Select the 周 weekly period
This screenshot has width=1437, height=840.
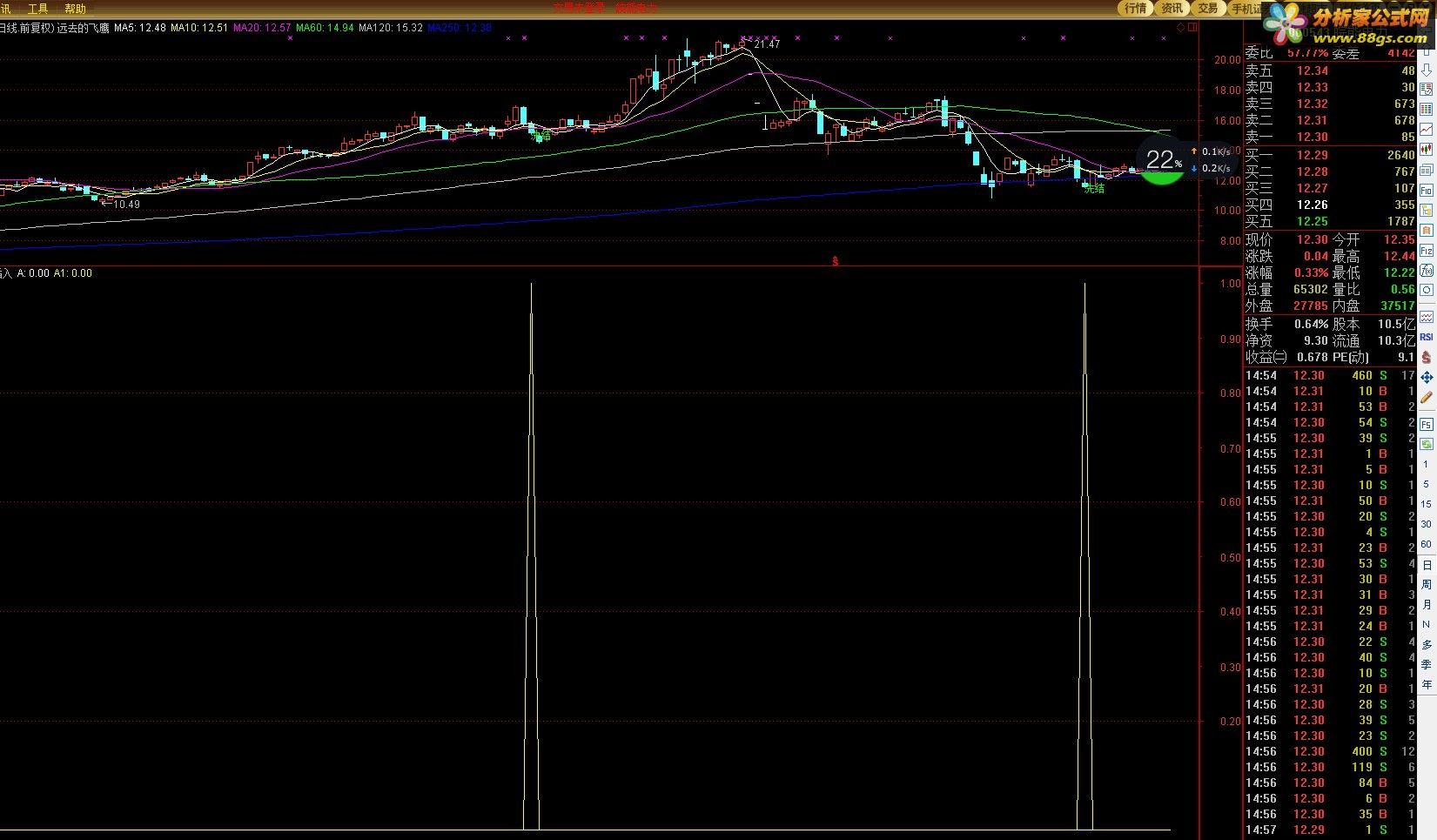tap(1427, 585)
